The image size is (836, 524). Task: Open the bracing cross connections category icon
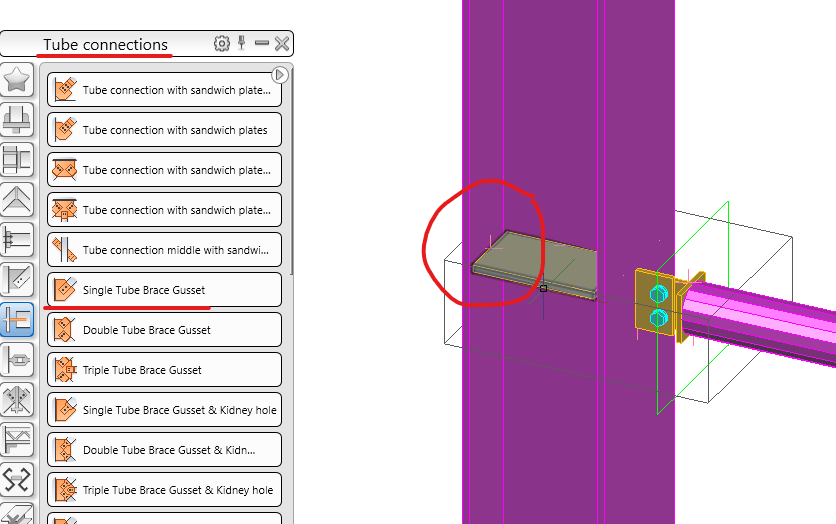tap(17, 399)
